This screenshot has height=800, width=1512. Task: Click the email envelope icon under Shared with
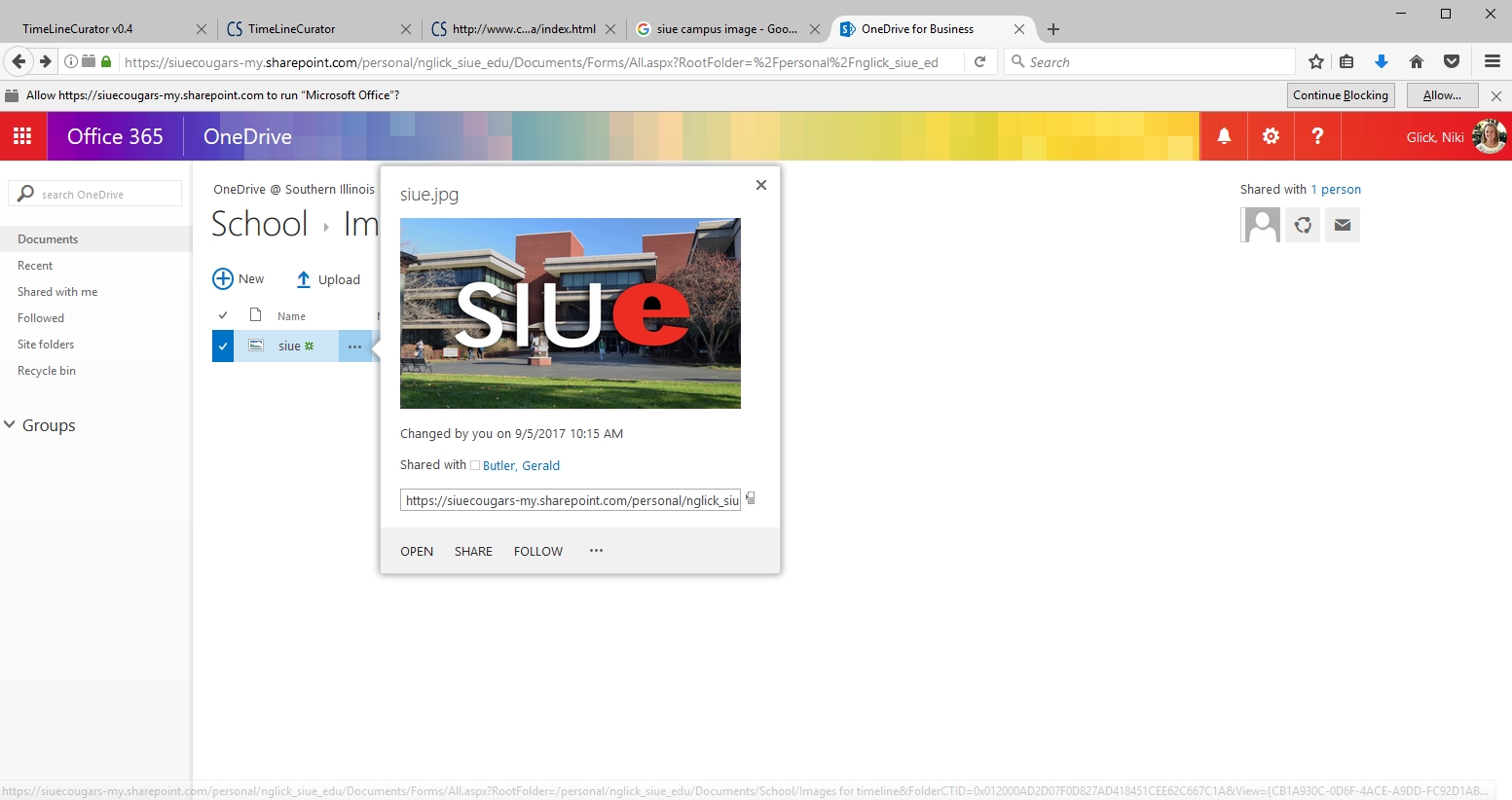pyautogui.click(x=1343, y=225)
